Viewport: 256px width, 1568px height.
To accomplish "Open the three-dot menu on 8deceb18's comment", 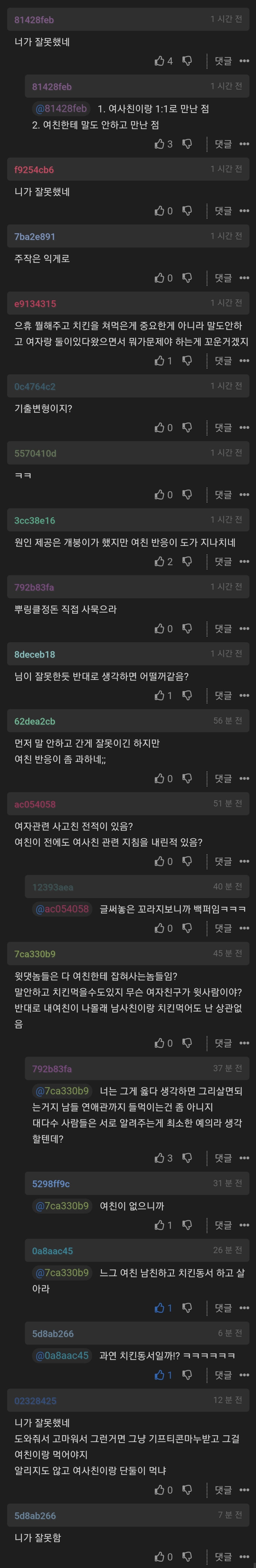I will pos(244,695).
